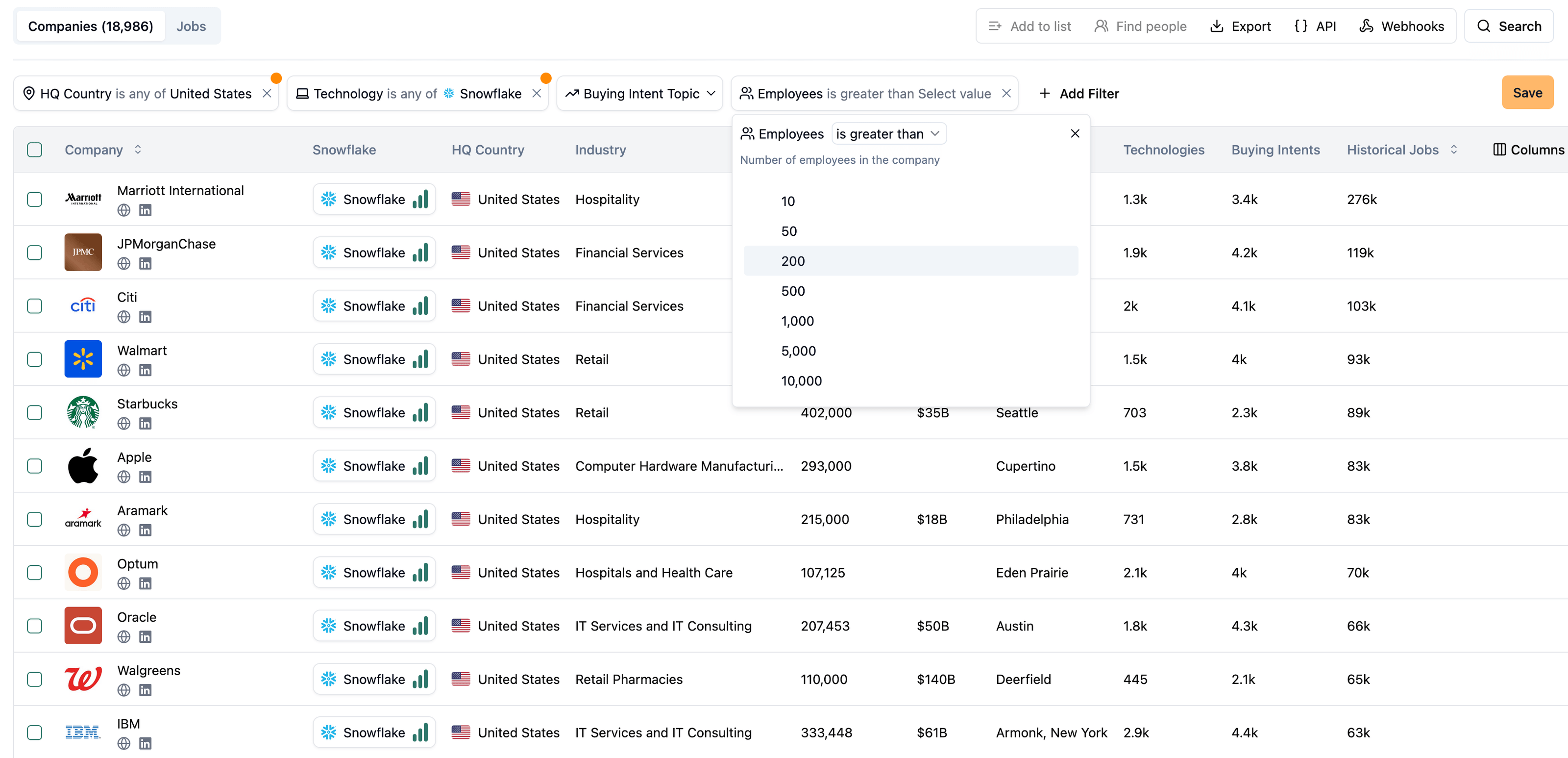The image size is (1568, 758).
Task: Open the Aramark company name
Action: pos(142,510)
